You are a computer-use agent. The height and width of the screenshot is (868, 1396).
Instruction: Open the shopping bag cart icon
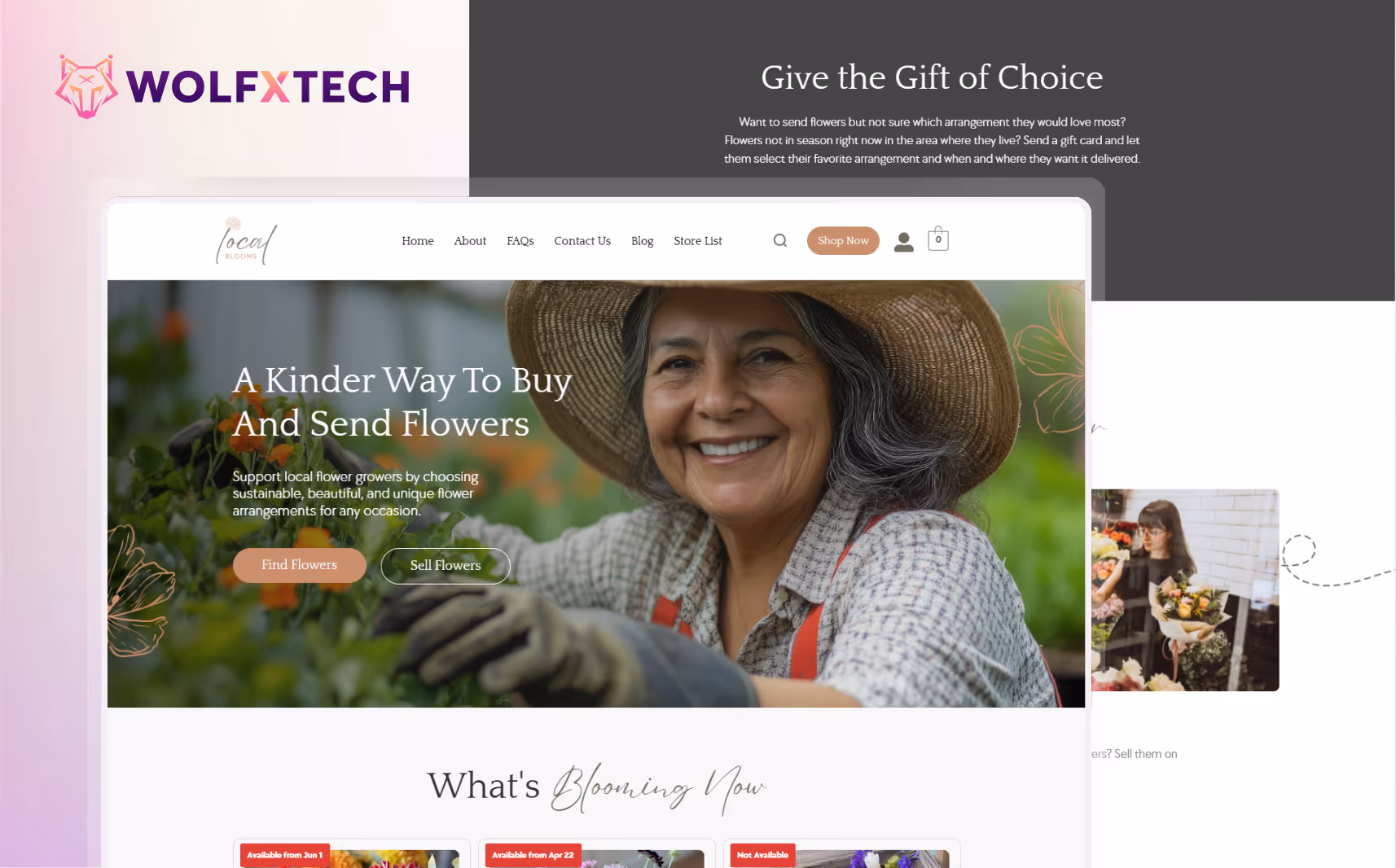pos(938,238)
